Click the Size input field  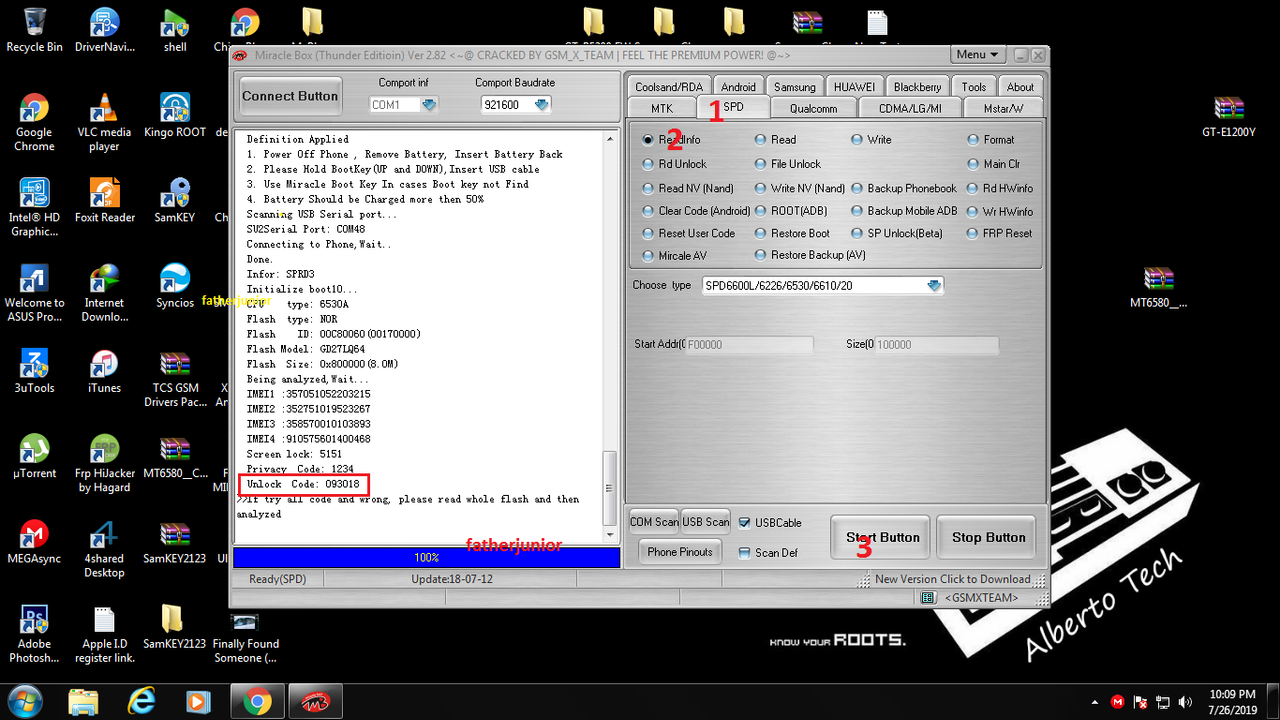(936, 345)
